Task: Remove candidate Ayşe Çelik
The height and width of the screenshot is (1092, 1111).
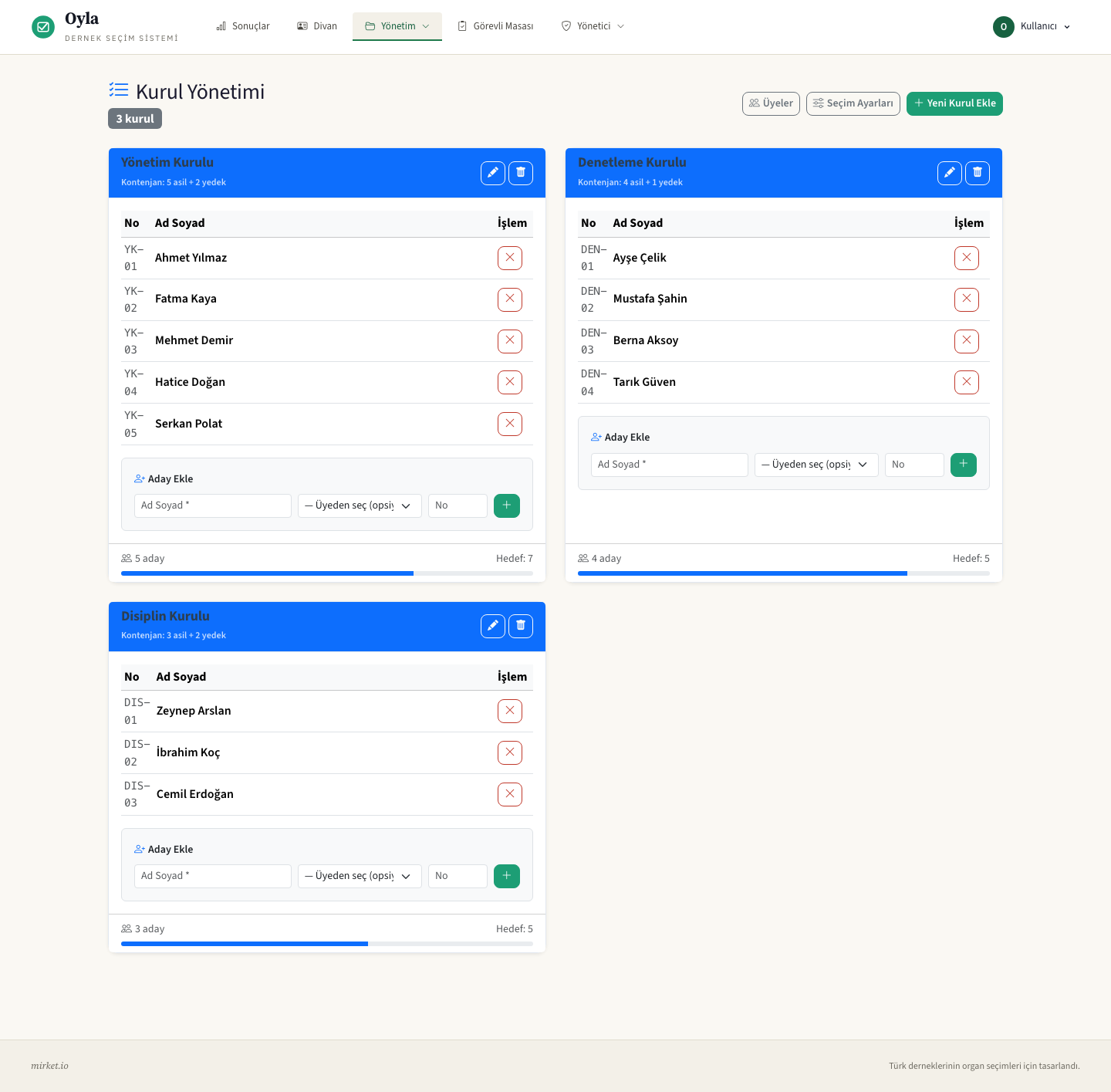Action: tap(967, 258)
